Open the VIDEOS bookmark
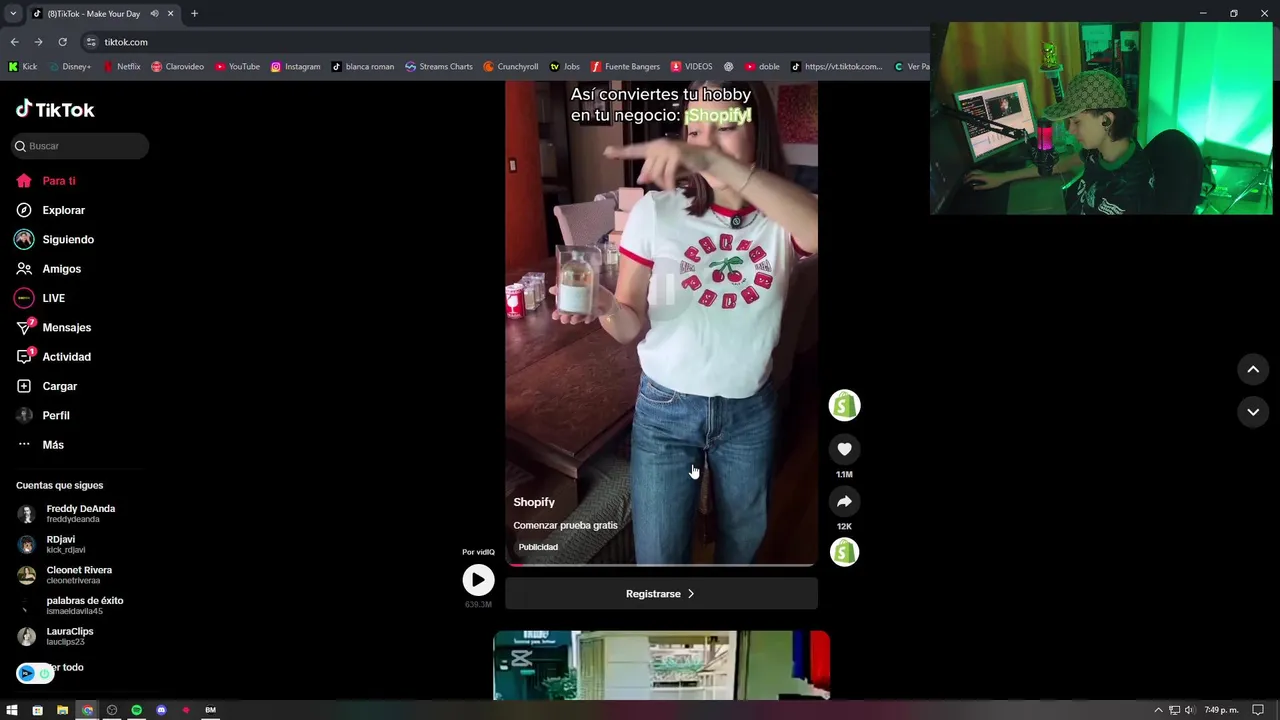1280x720 pixels. tap(692, 67)
